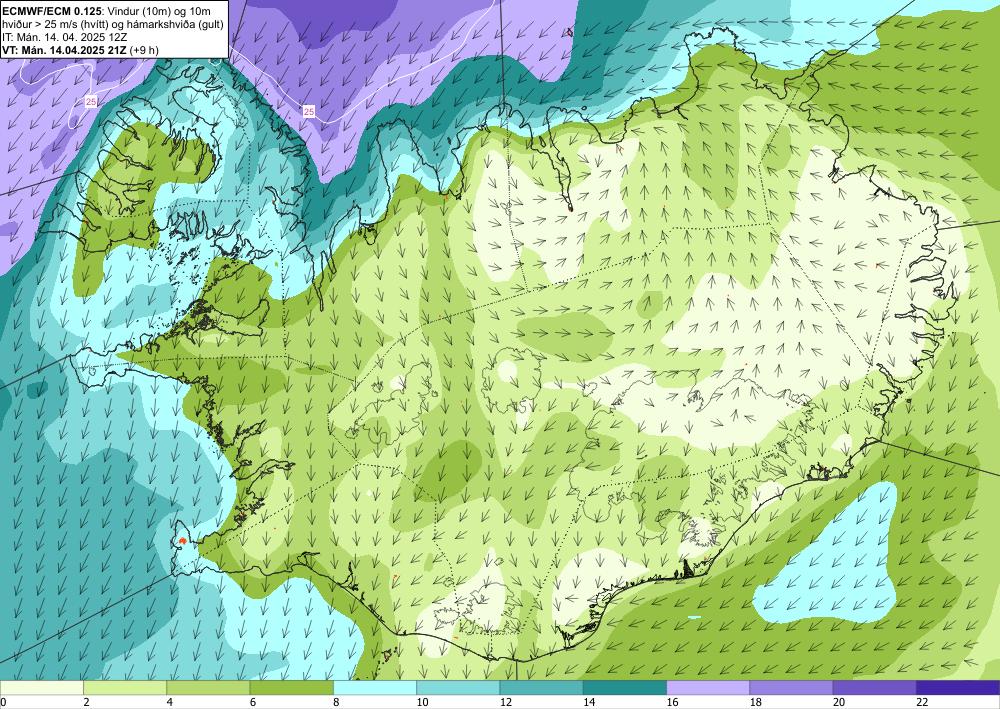Viewport: 1000px width, 709px height.
Task: Click the legend scale value "22"
Action: coord(922,702)
